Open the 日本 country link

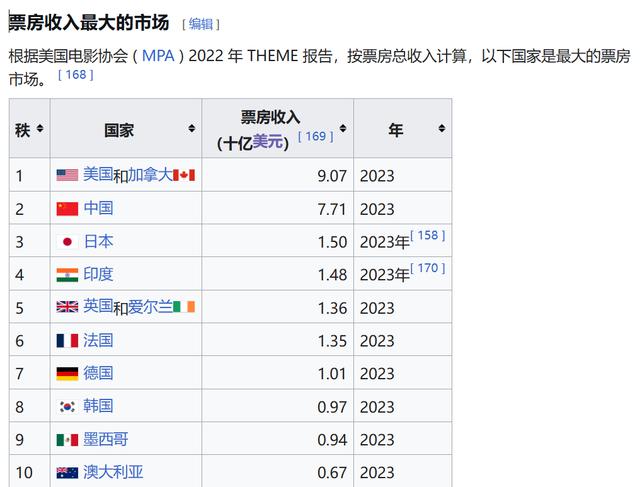(98, 241)
